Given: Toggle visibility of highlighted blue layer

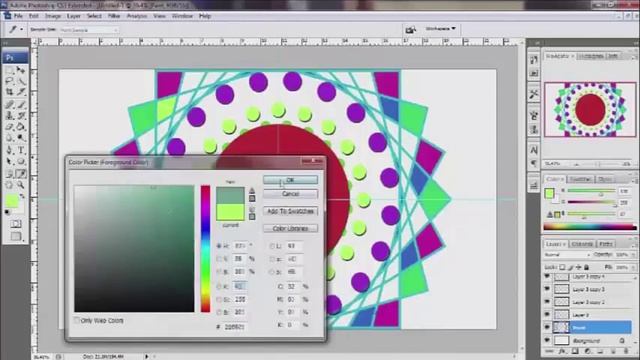Looking at the screenshot, I should [x=547, y=327].
